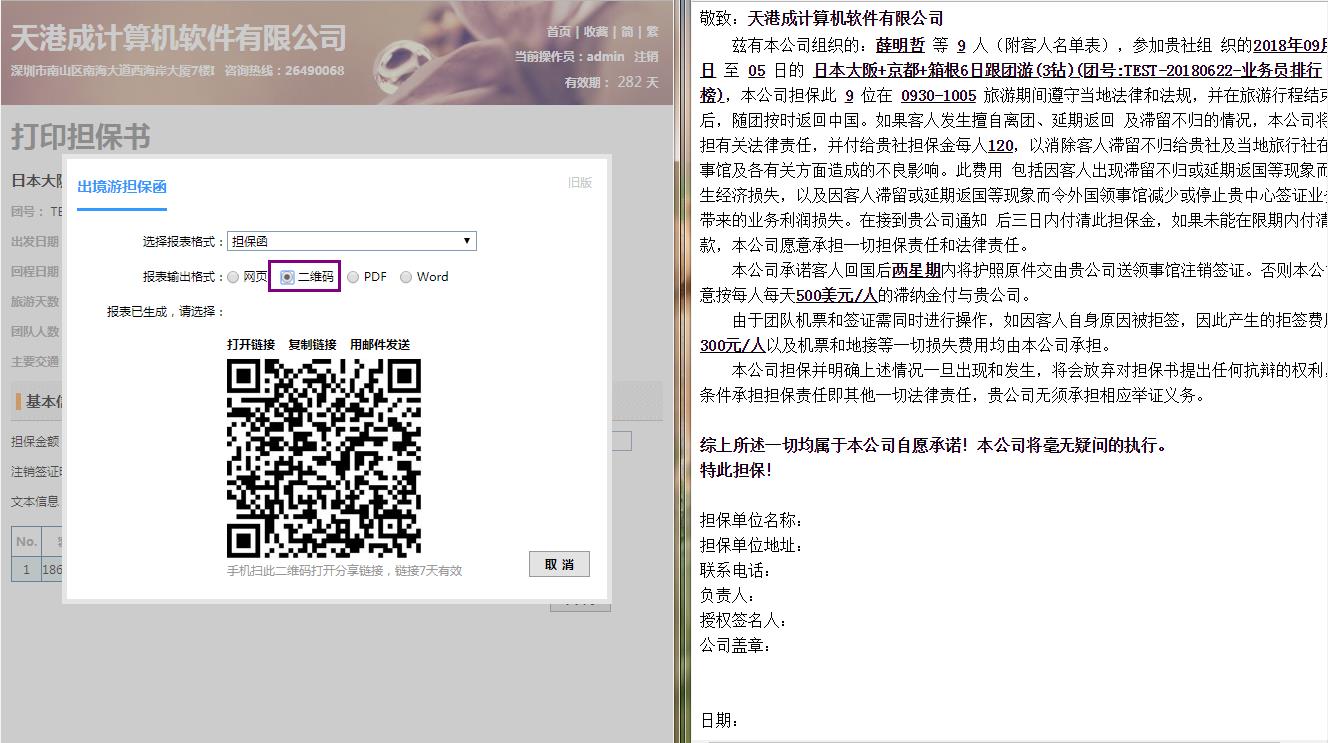Screen dimensions: 1328x743
Task: Click the generated QR code image
Action: [x=324, y=458]
